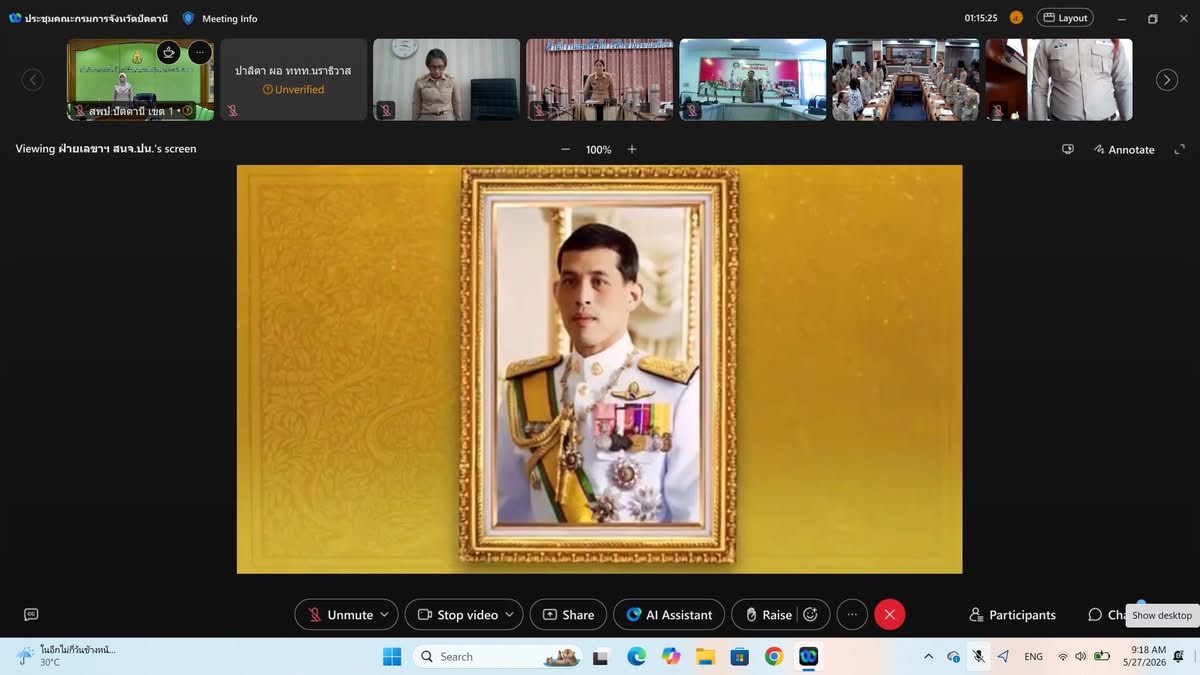This screenshot has width=1200, height=675.
Task: Click the orange status indicator beside the timer
Action: [x=1016, y=18]
